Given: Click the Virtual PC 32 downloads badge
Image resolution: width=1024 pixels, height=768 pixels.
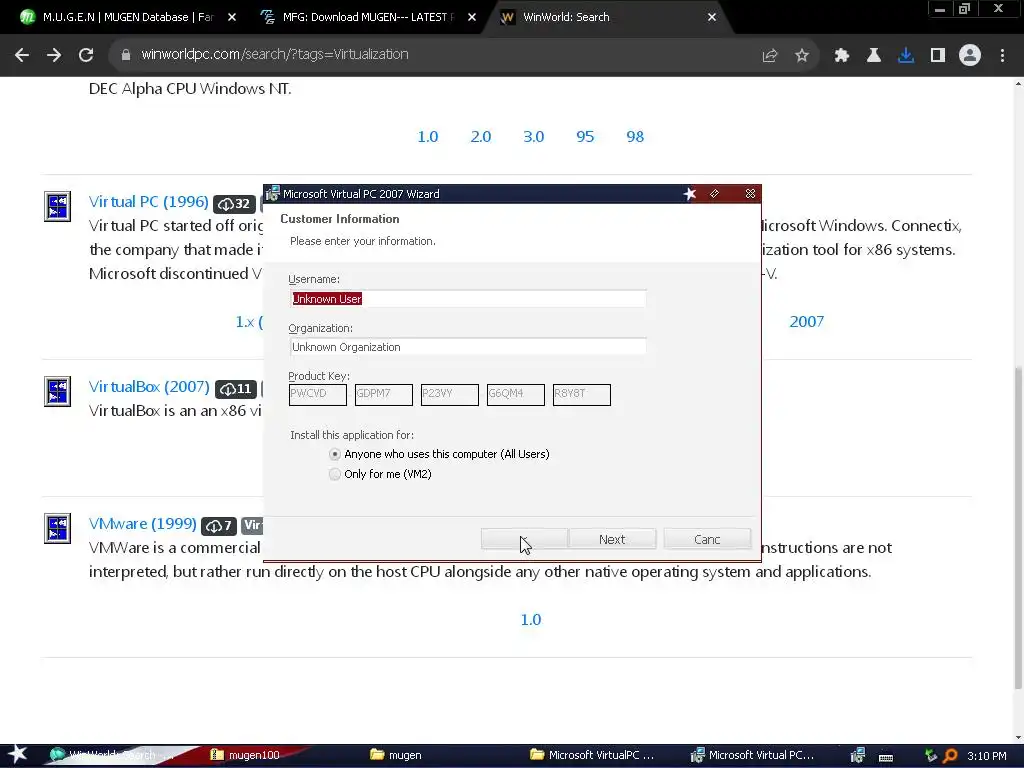Looking at the screenshot, I should pos(234,204).
